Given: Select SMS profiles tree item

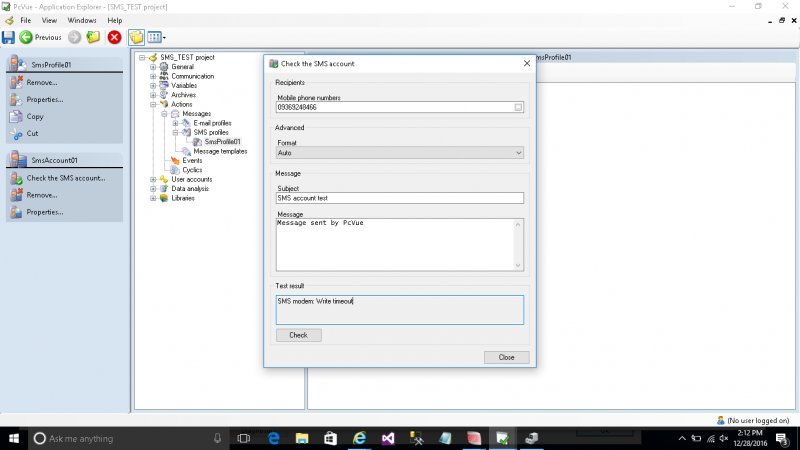Looking at the screenshot, I should click(211, 132).
